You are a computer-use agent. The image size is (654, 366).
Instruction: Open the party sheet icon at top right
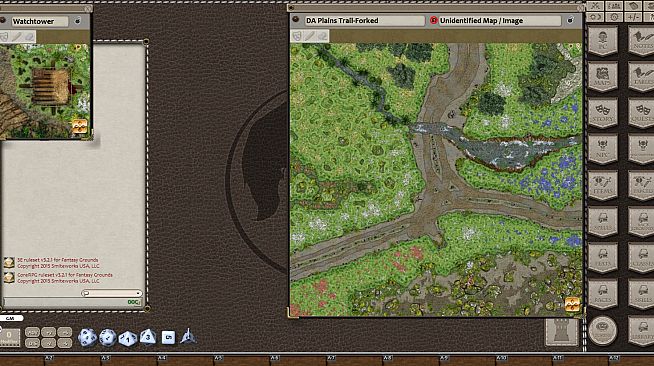pos(614,6)
